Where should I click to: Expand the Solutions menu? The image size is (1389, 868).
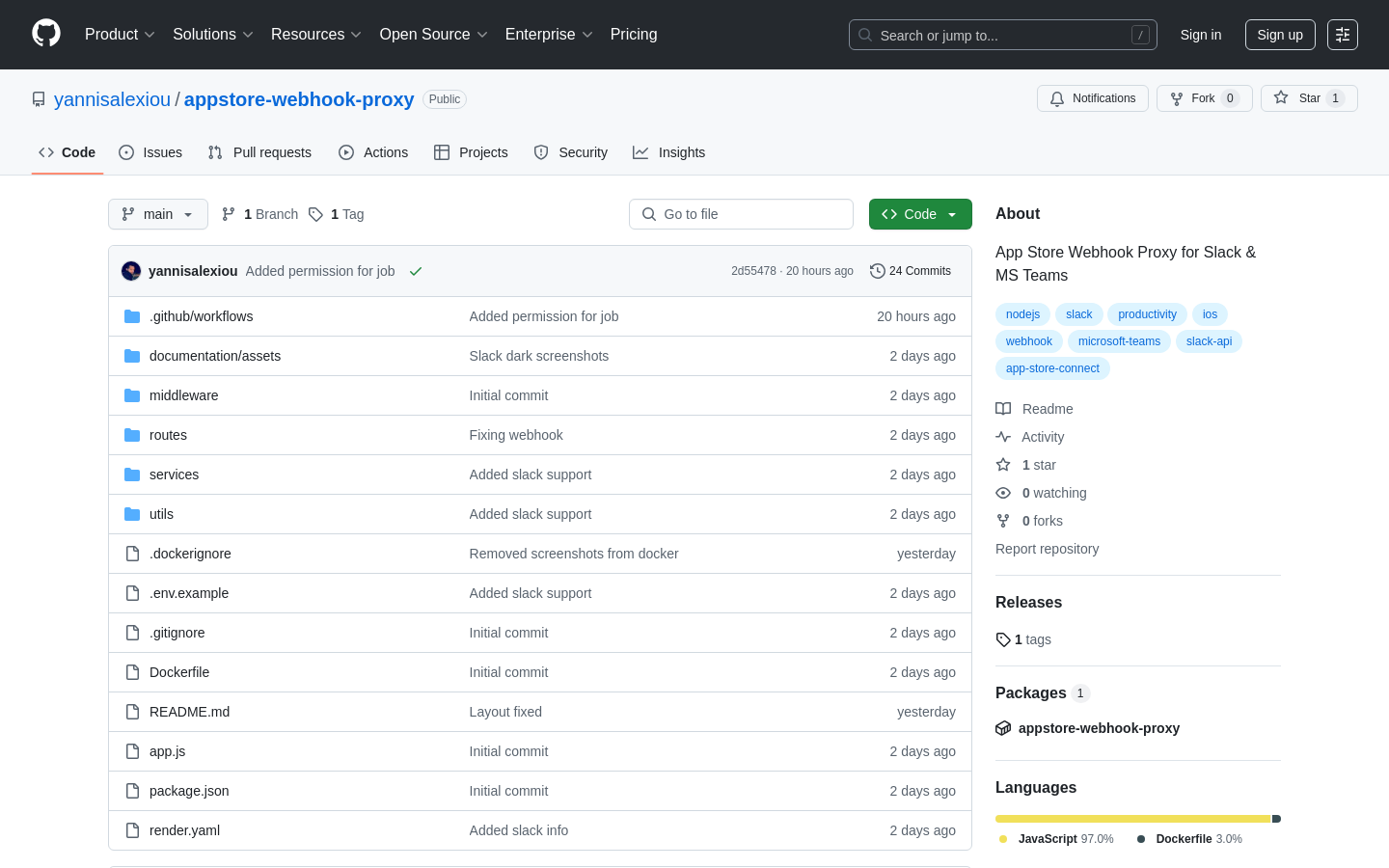[x=213, y=35]
